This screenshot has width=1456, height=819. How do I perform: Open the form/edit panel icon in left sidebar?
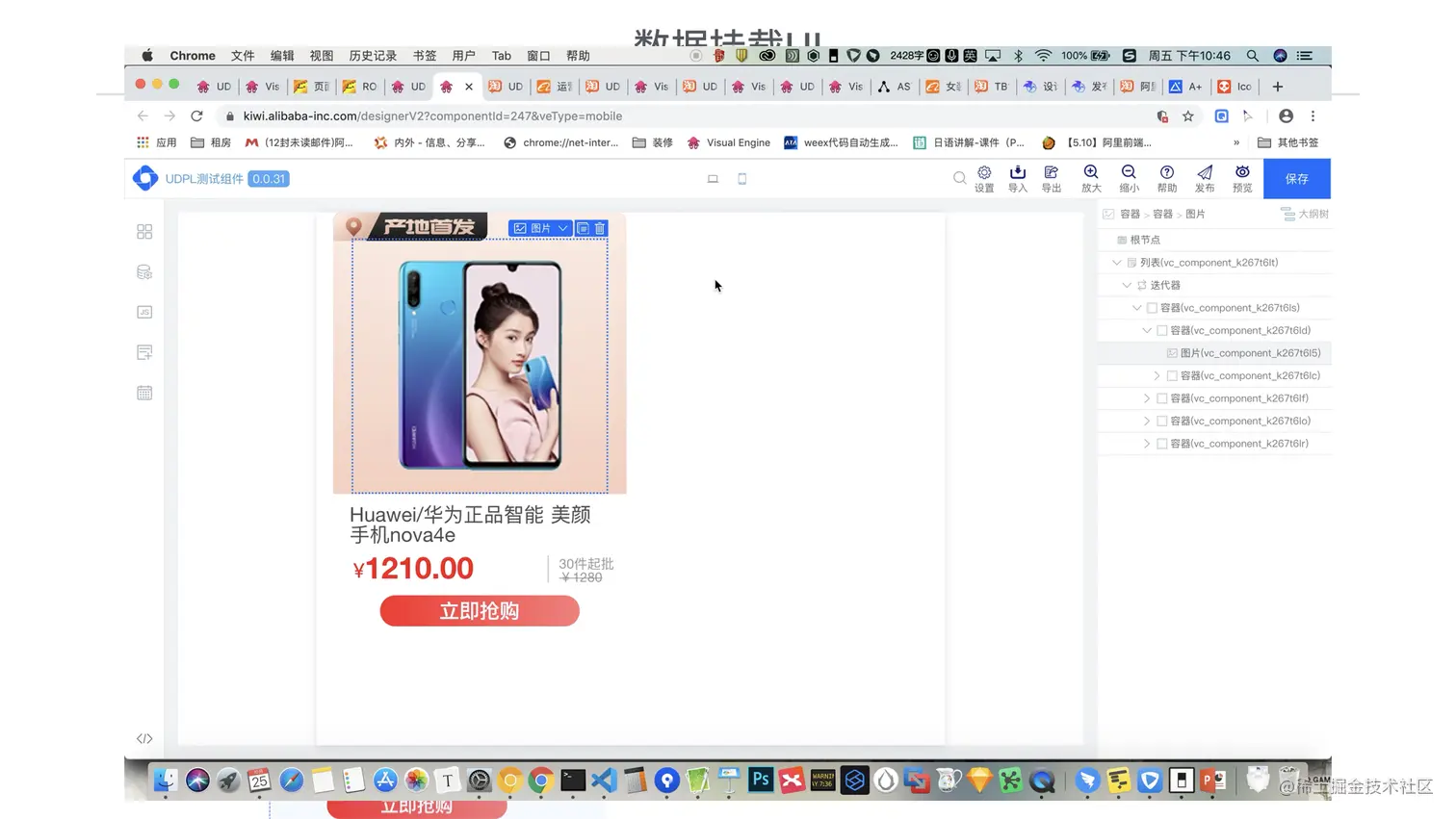144,352
